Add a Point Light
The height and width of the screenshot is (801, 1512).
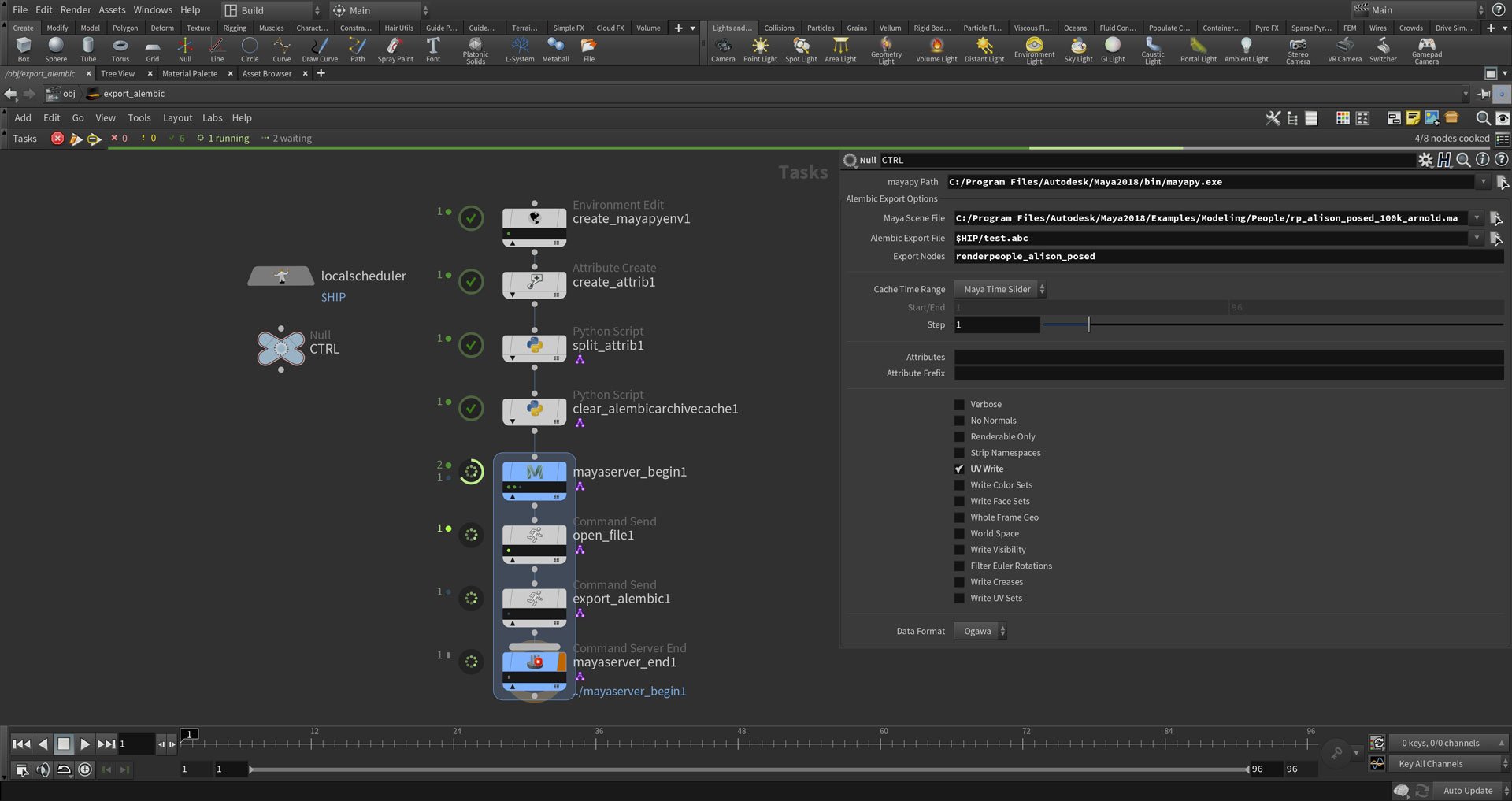pyautogui.click(x=760, y=49)
